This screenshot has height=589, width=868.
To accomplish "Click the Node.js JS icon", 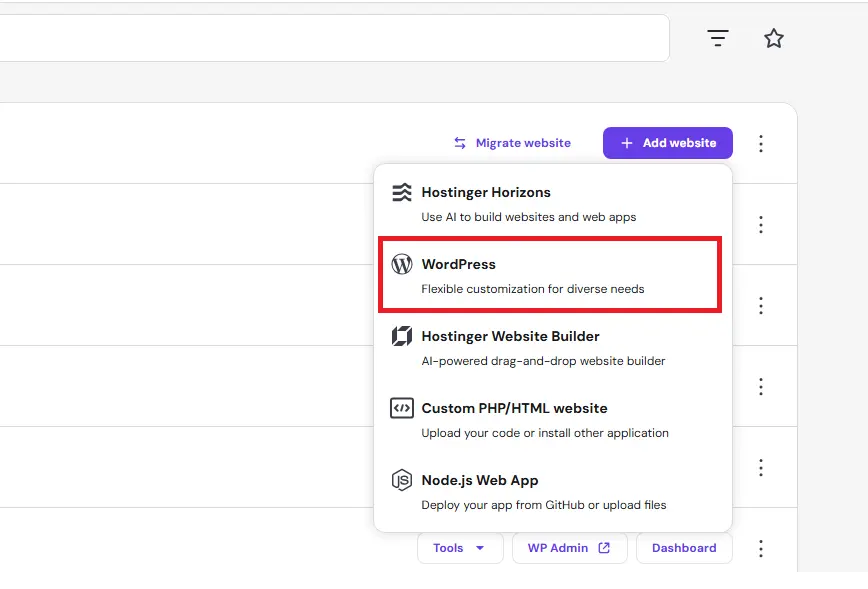I will (403, 480).
